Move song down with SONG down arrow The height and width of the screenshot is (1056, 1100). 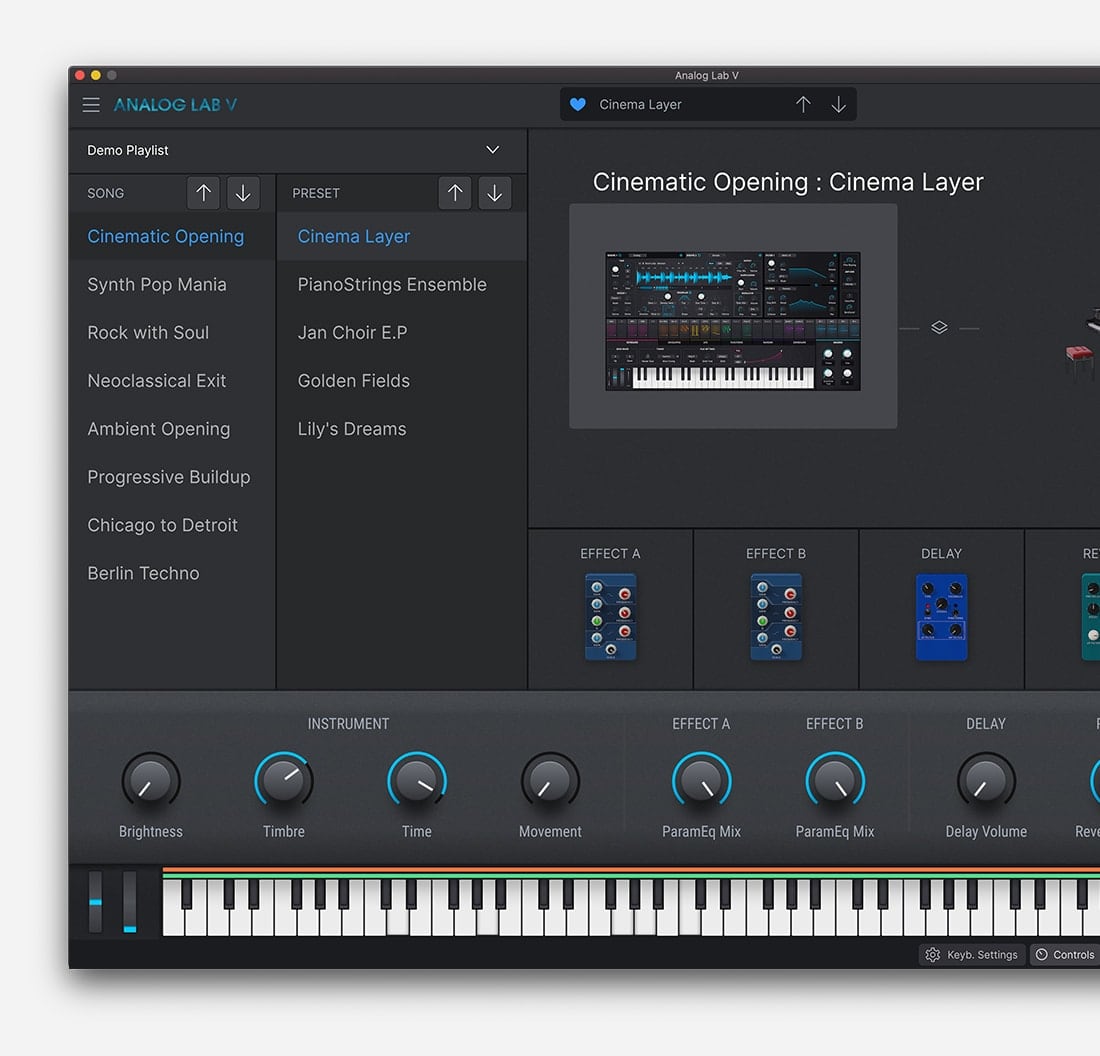click(243, 193)
